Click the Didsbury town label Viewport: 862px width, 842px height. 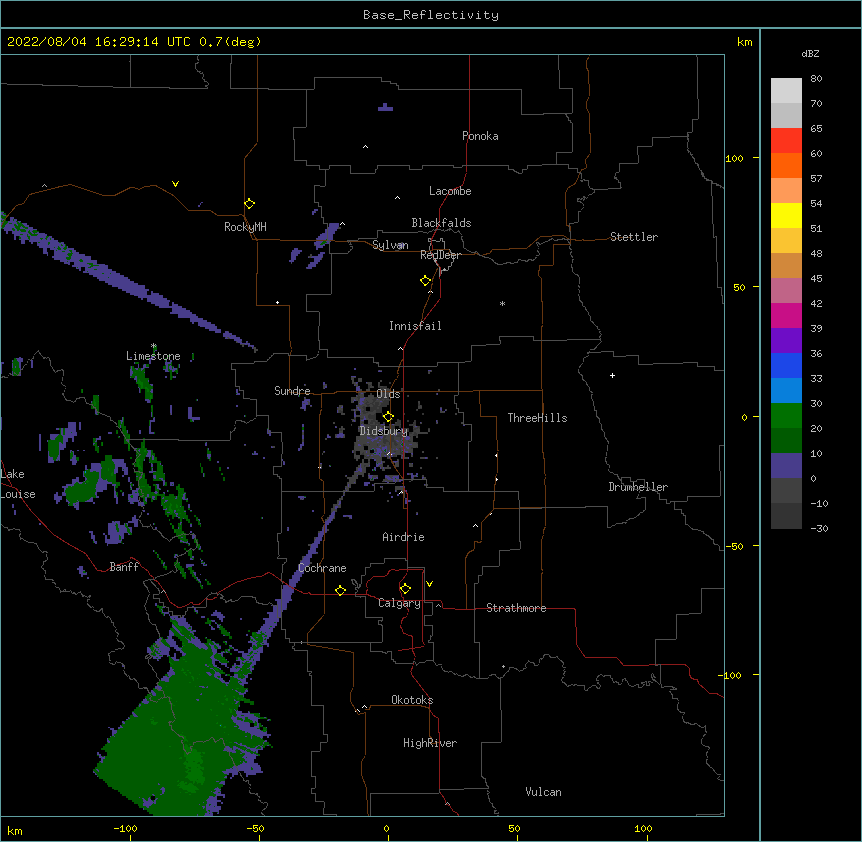383,431
